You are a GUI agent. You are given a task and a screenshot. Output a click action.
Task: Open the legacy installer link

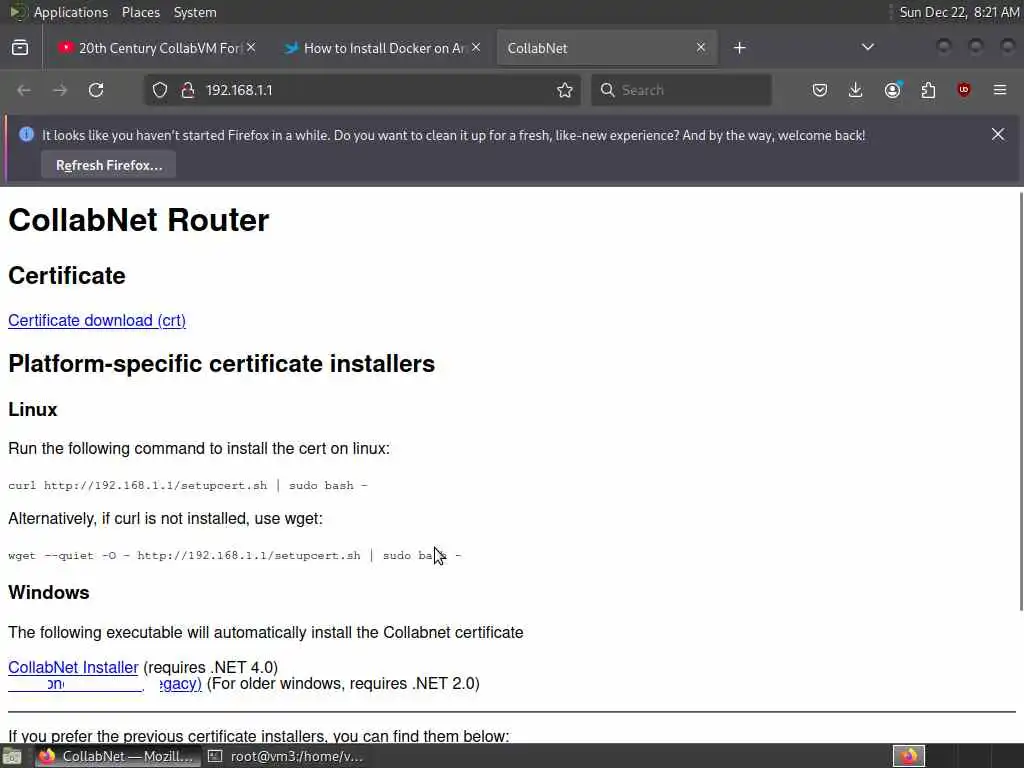point(104,684)
